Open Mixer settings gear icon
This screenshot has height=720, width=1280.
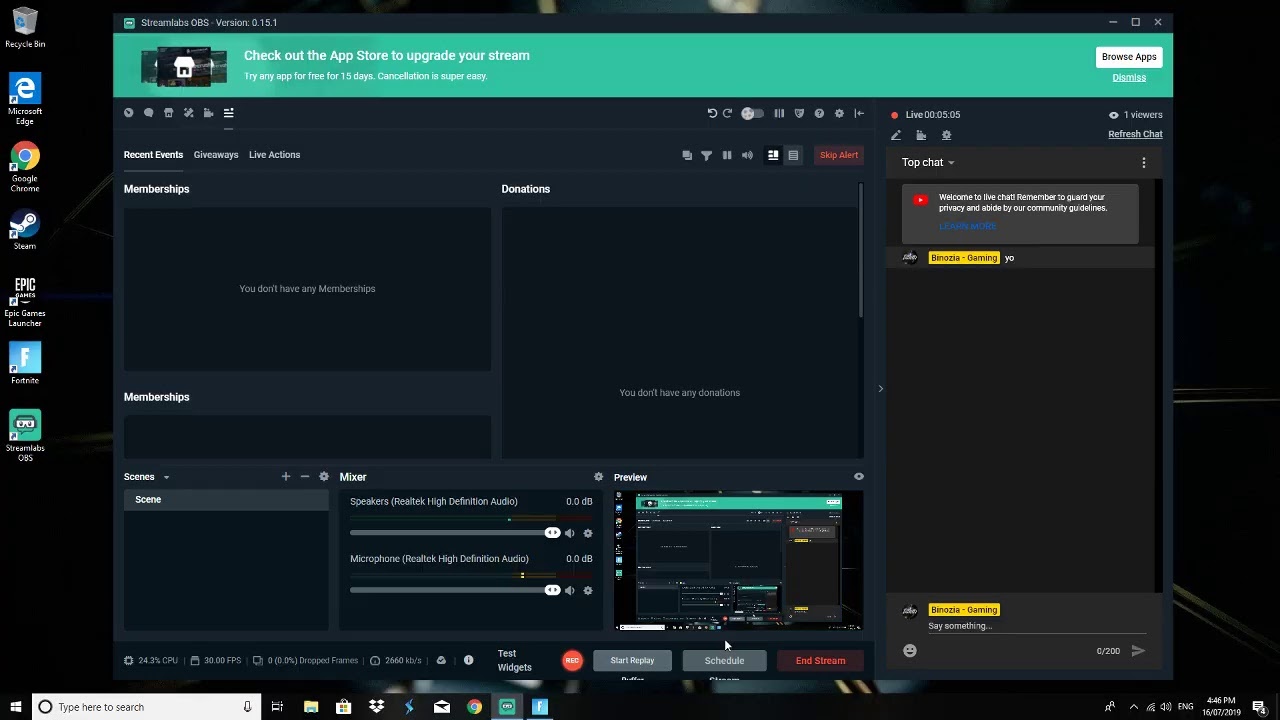click(x=598, y=477)
